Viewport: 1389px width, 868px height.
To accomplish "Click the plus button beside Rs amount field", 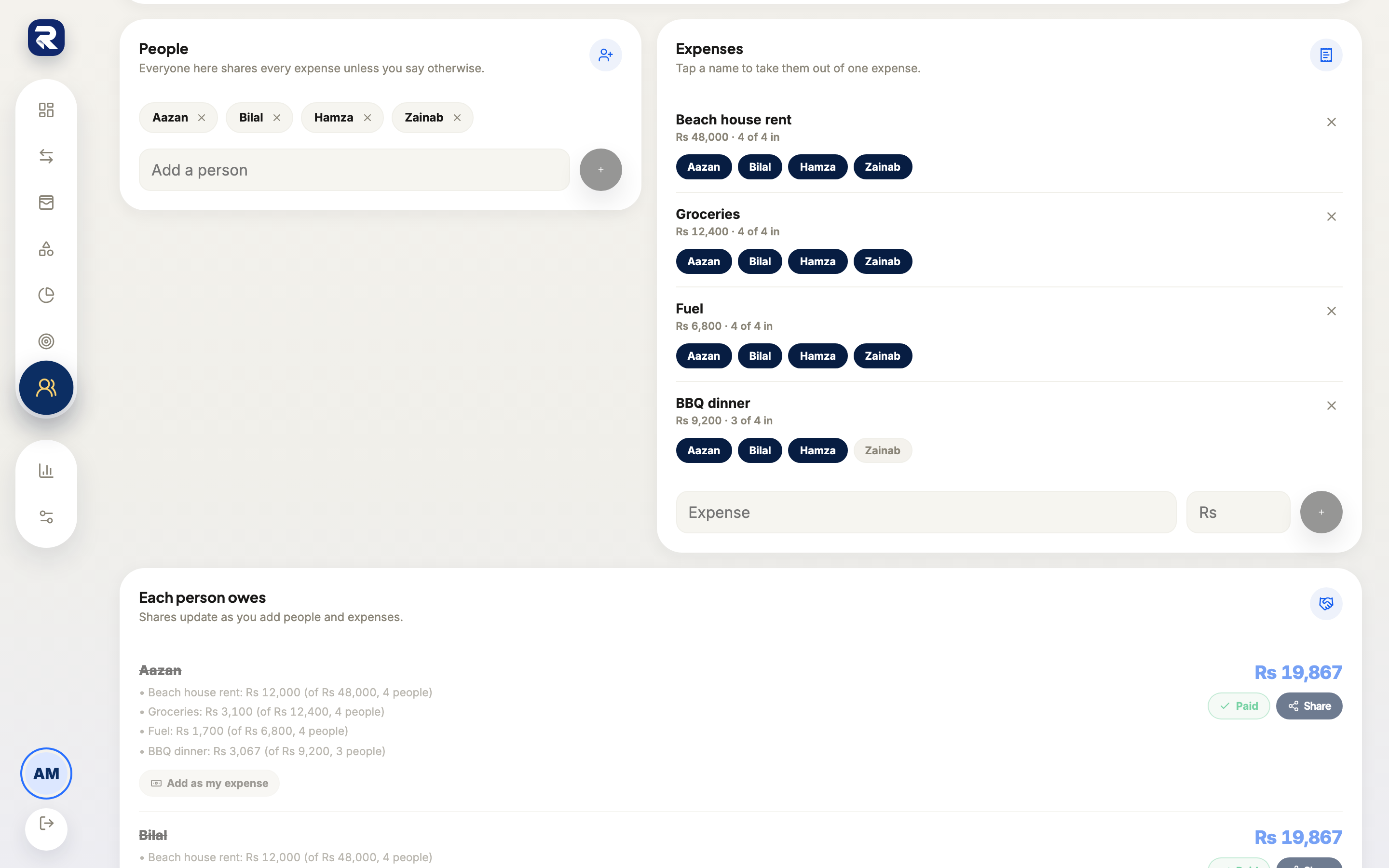I will pos(1321,512).
